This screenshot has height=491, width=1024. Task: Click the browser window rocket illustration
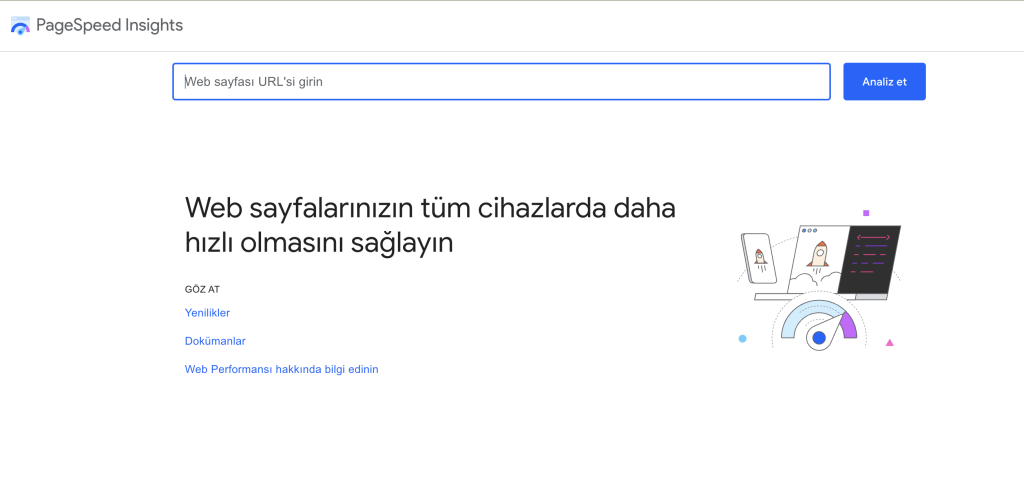point(819,256)
